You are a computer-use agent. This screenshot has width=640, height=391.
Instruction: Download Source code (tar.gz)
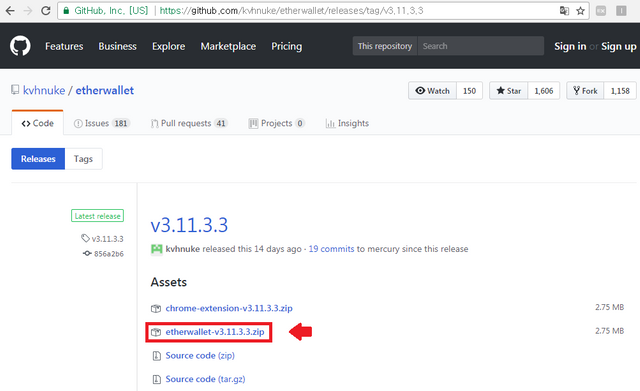pyautogui.click(x=205, y=379)
